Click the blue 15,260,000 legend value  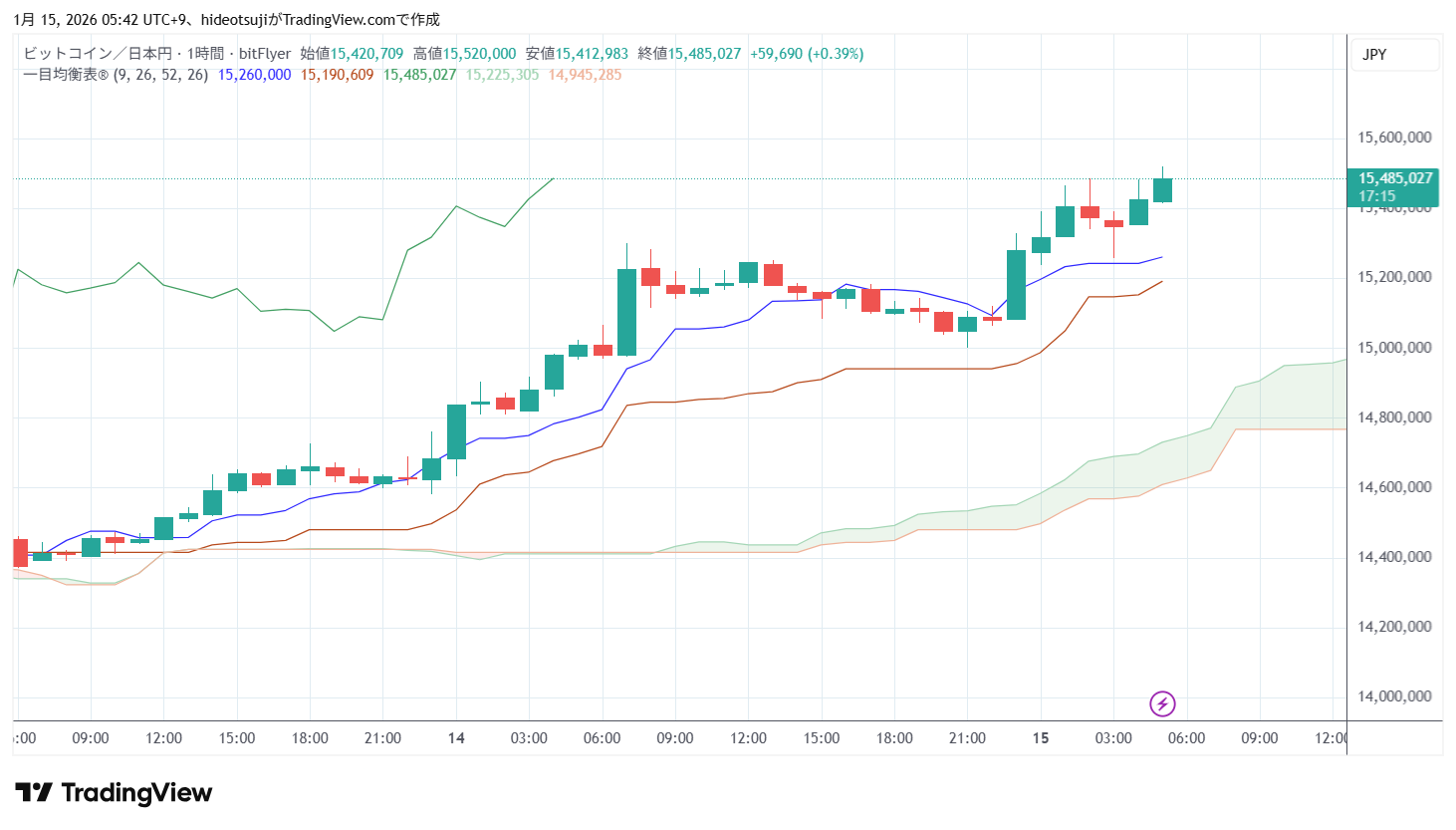pyautogui.click(x=254, y=75)
